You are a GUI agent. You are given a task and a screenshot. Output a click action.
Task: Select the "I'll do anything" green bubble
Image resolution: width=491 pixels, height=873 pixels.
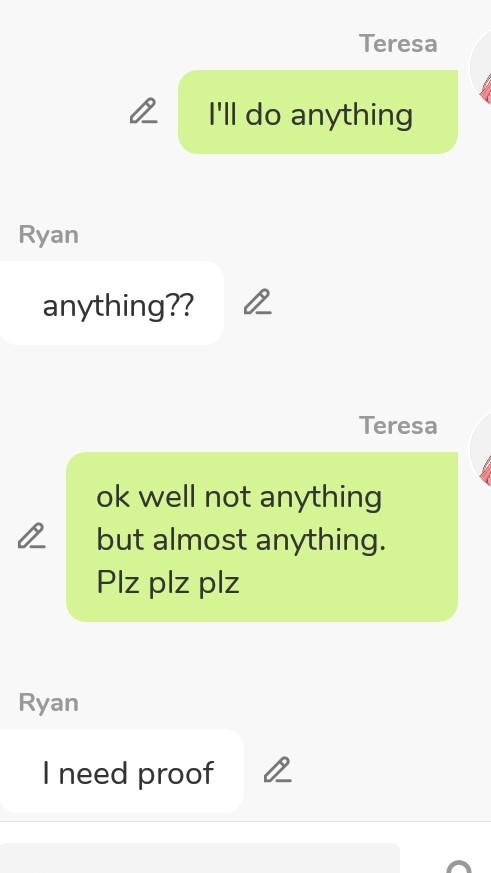[x=318, y=112]
